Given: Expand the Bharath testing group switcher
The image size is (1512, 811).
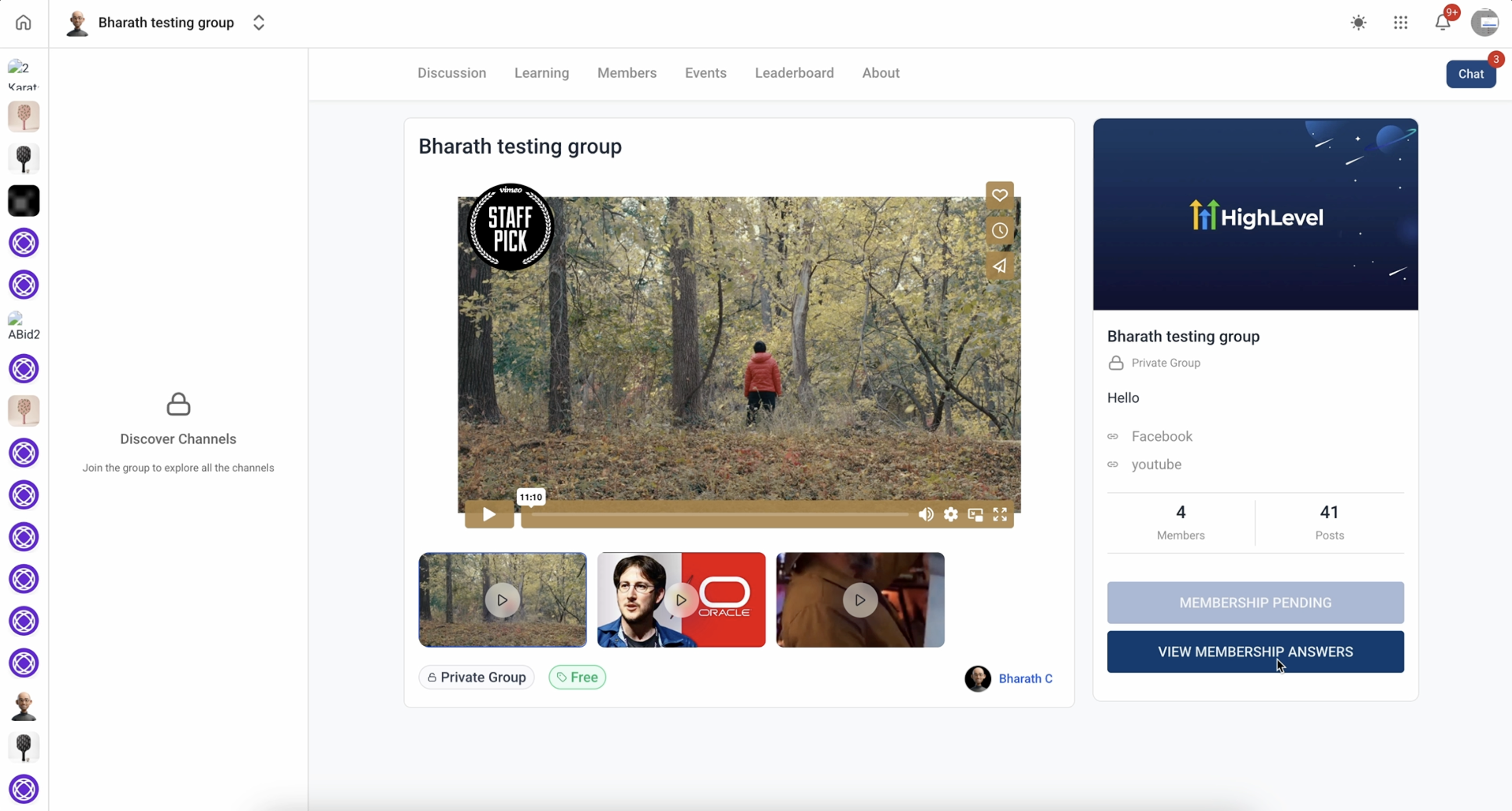Looking at the screenshot, I should coord(259,23).
